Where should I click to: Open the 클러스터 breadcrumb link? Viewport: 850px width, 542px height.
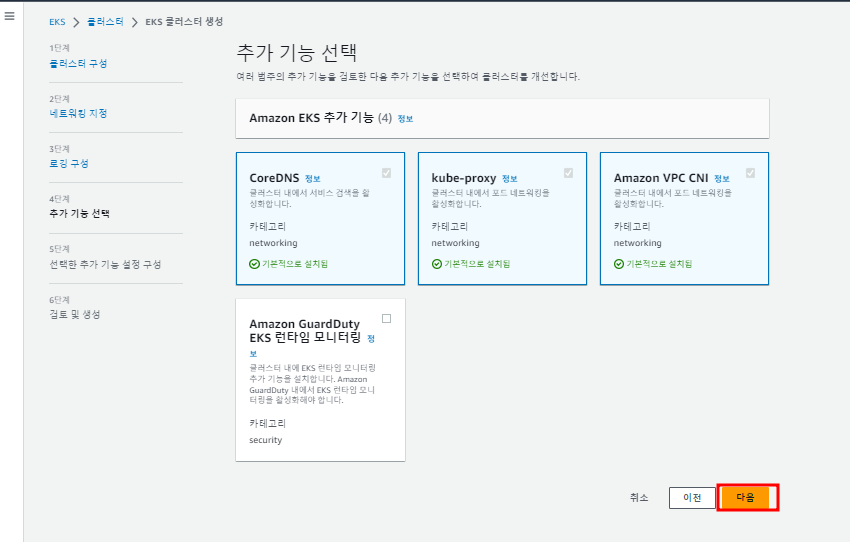(x=105, y=22)
